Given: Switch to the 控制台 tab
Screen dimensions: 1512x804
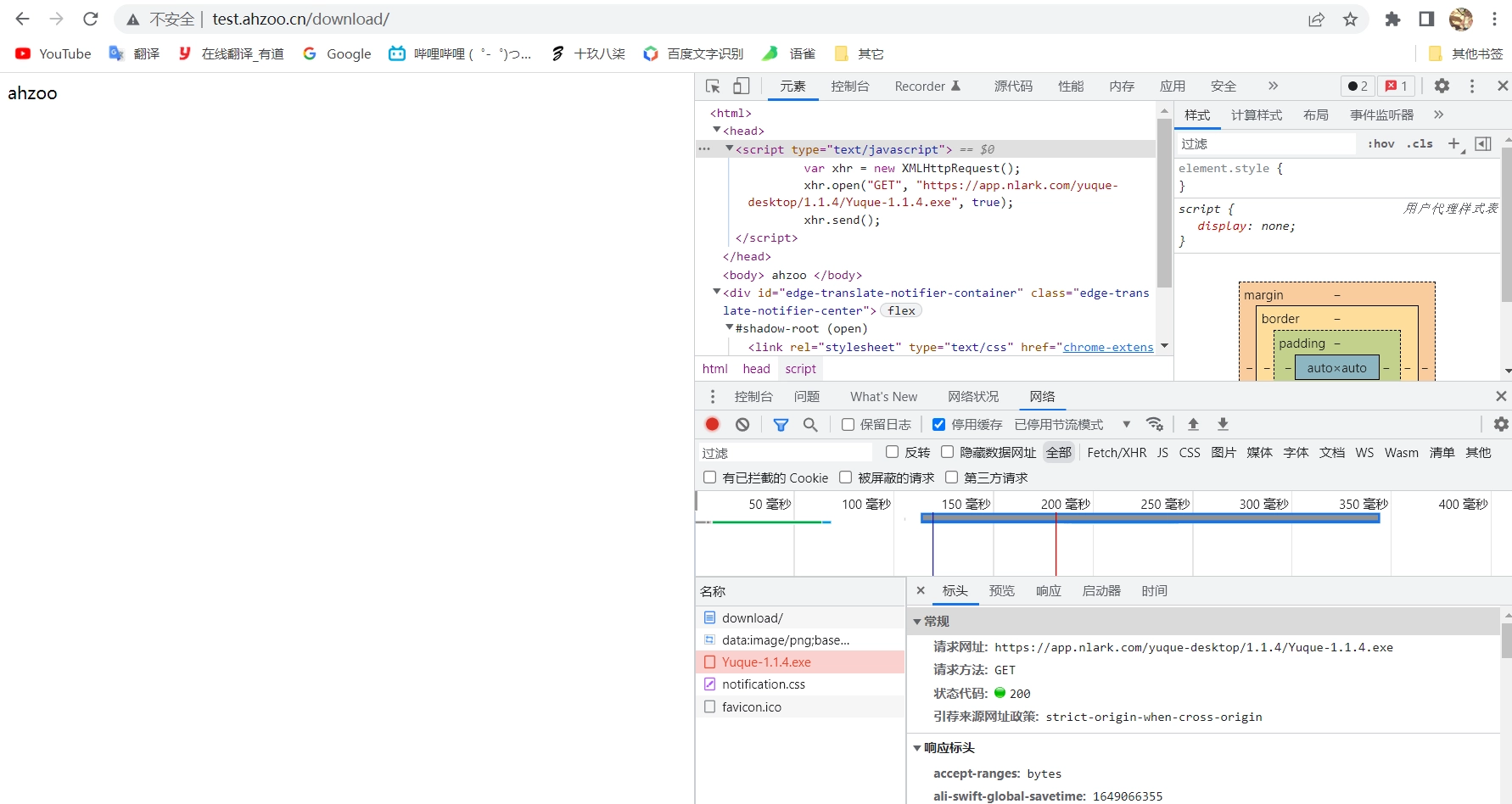Looking at the screenshot, I should pyautogui.click(x=849, y=87).
